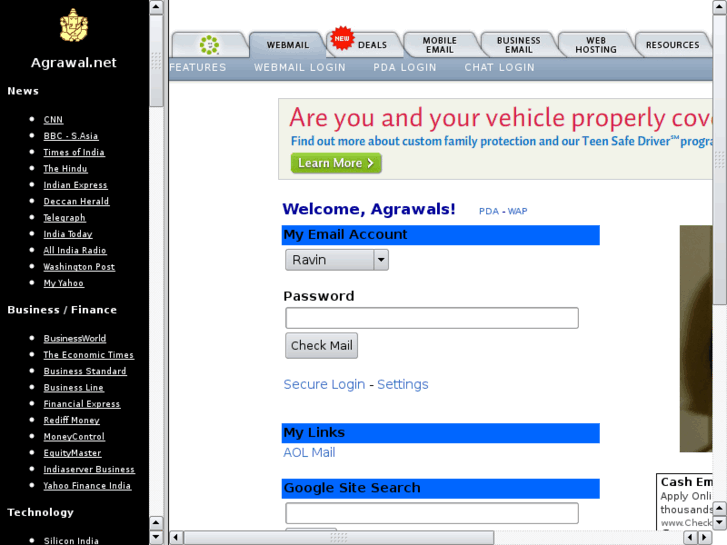
Task: Focus the Google Site Search field
Action: tap(432, 513)
